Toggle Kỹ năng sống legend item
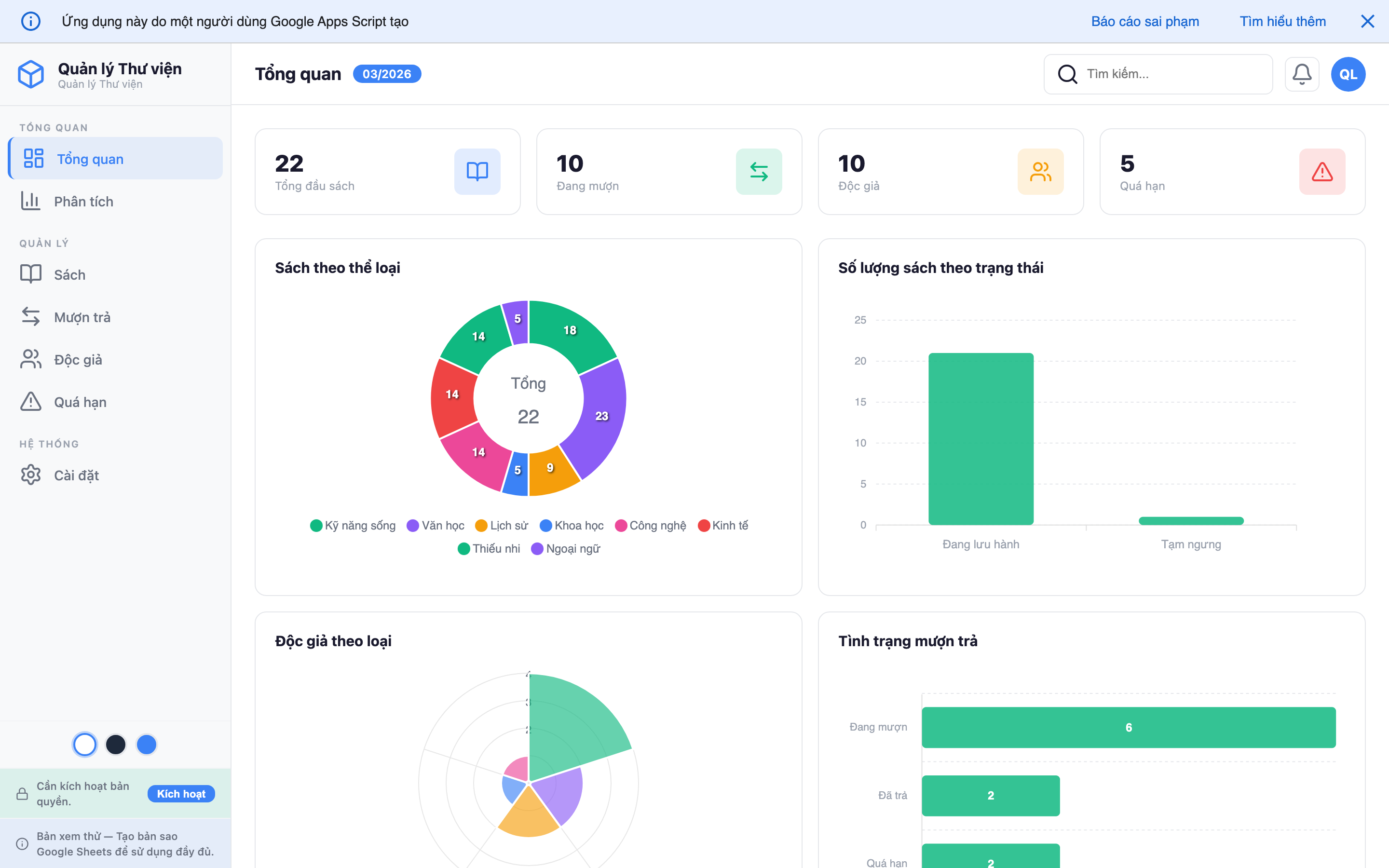 (353, 525)
